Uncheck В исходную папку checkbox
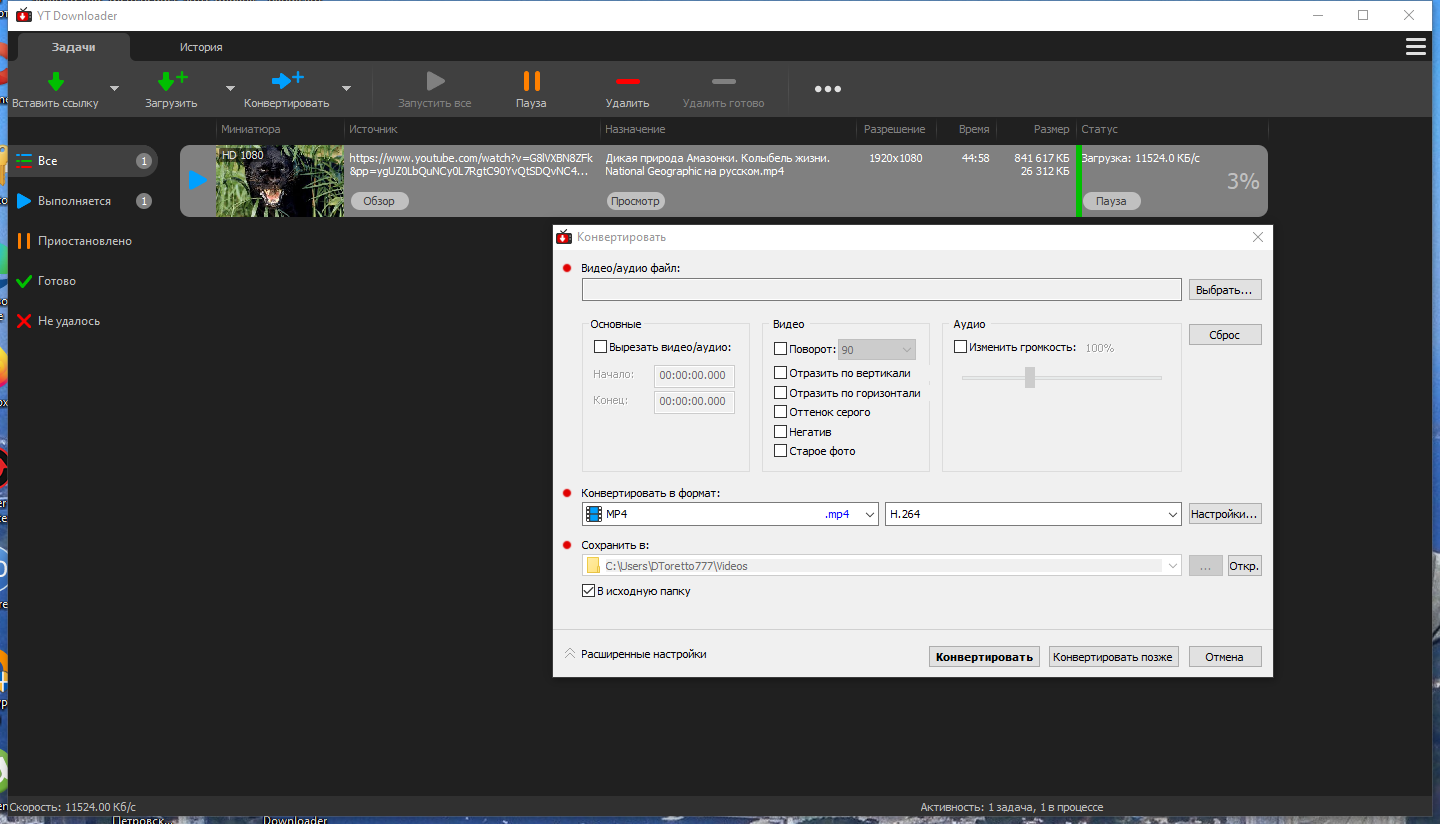 tap(588, 591)
